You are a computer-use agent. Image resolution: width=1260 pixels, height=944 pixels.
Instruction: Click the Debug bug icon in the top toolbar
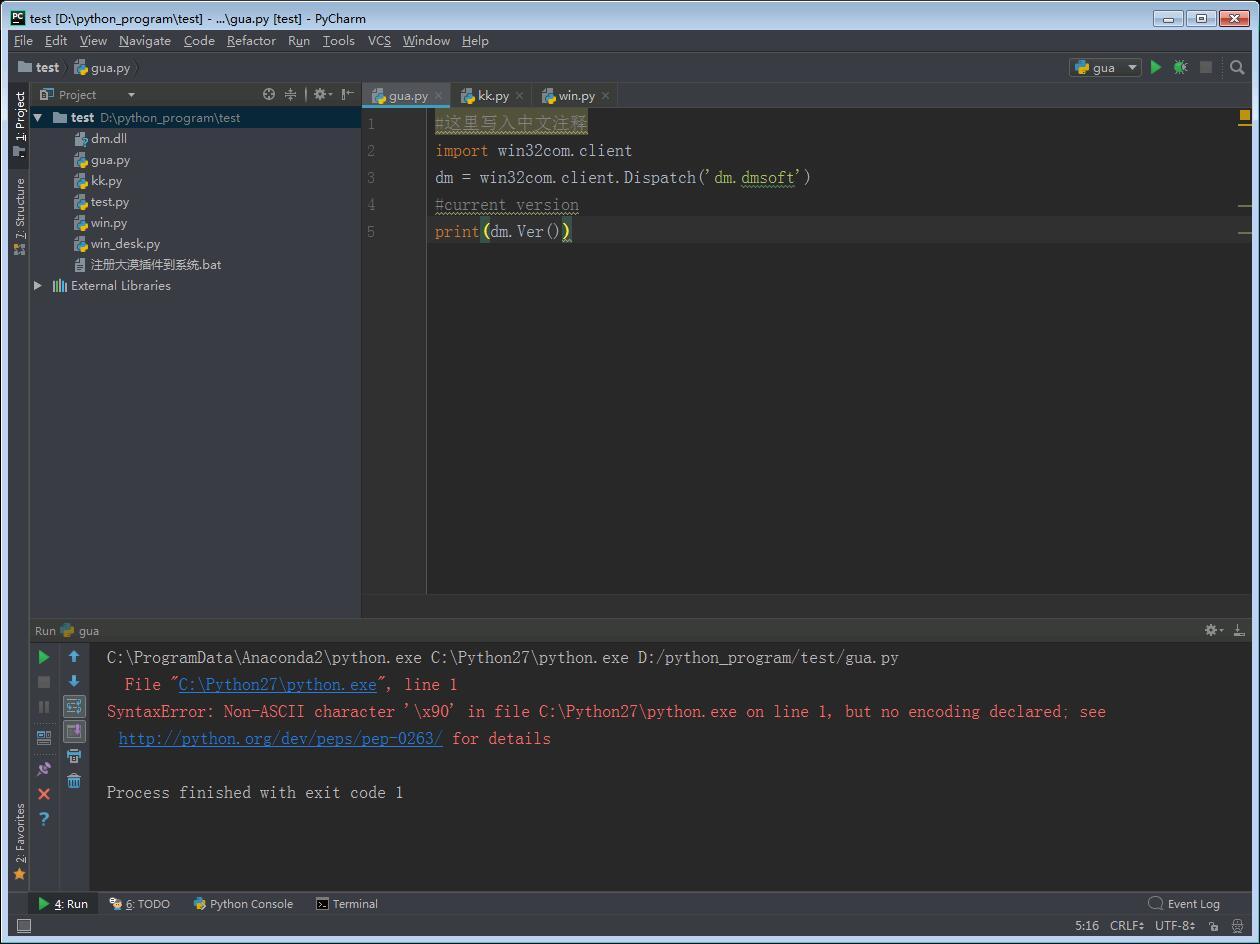coord(1180,67)
